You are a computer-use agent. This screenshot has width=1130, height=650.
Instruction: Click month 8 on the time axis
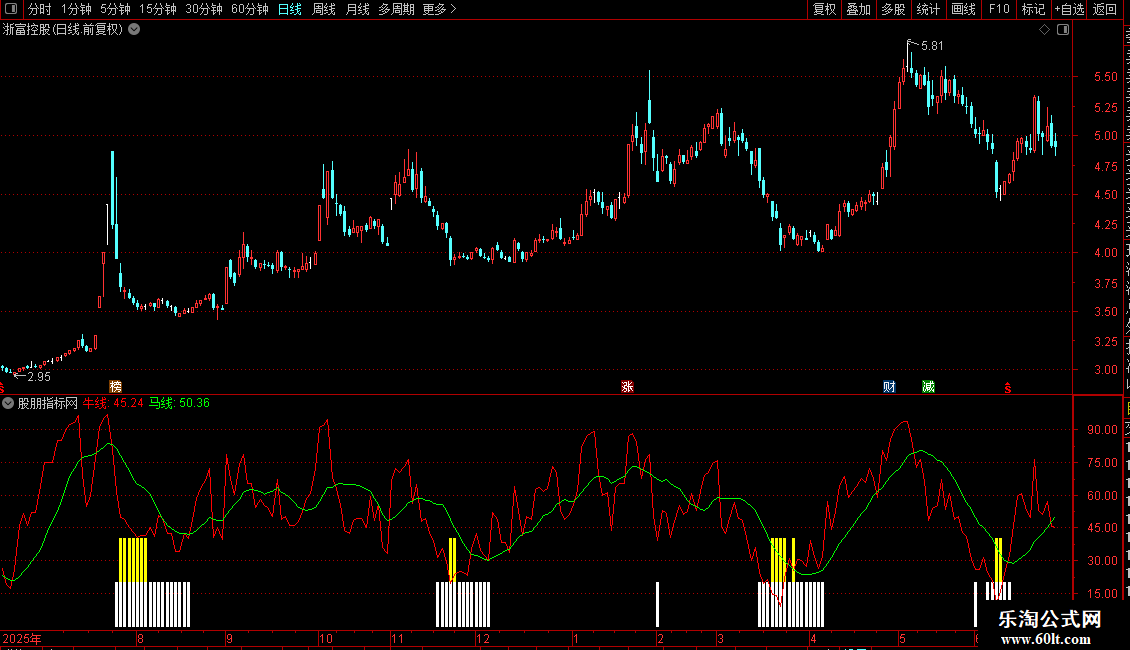coord(141,639)
